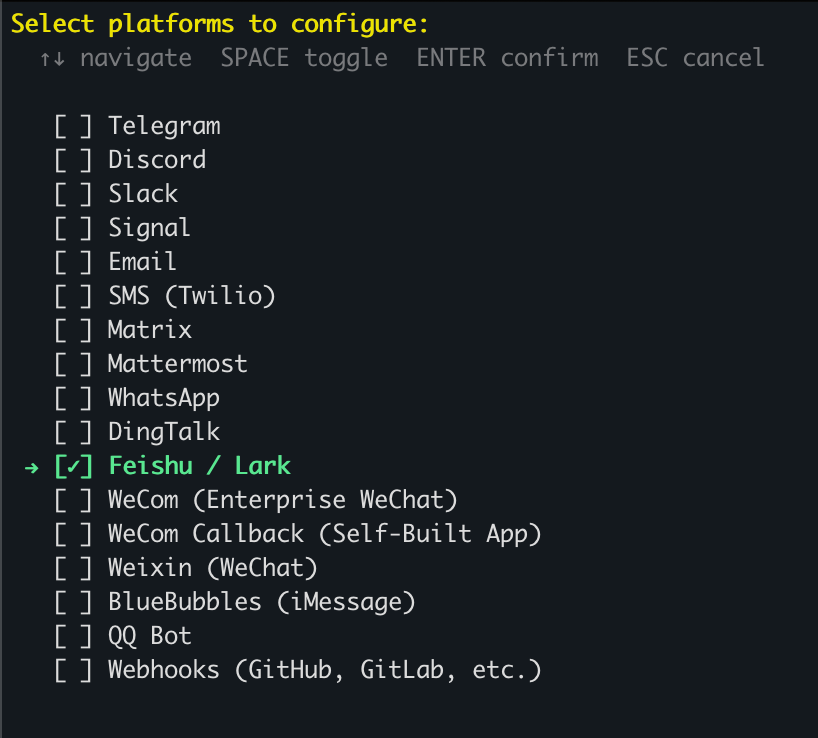Image resolution: width=818 pixels, height=738 pixels.
Task: Click the green arrow cursor indicator
Action: pyautogui.click(x=29, y=467)
